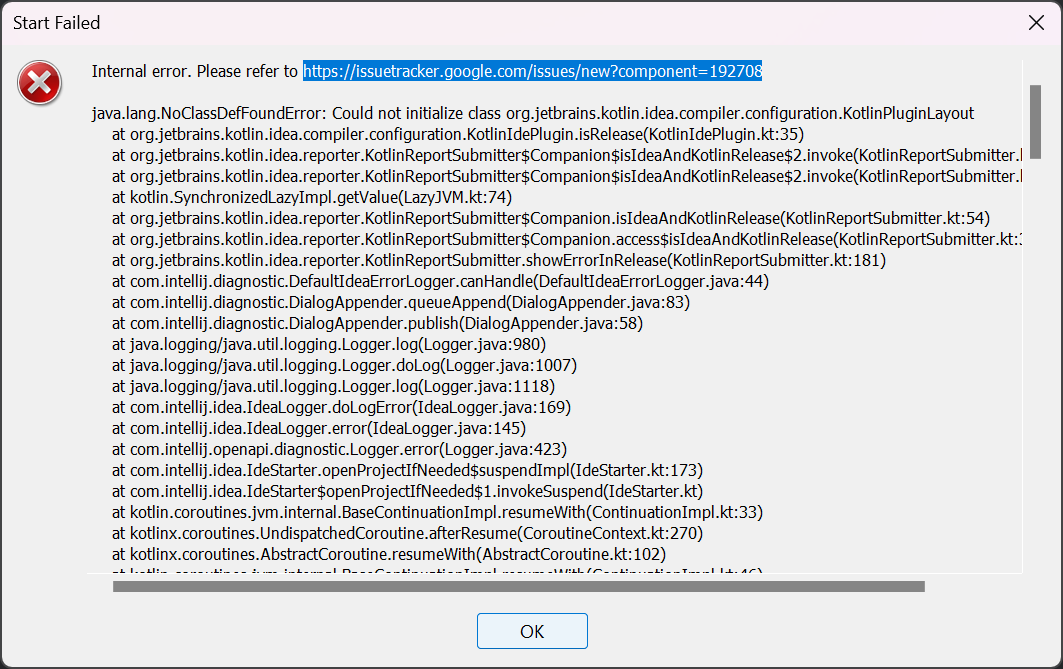Click the red error icon
The height and width of the screenshot is (669, 1063).
pyautogui.click(x=39, y=84)
